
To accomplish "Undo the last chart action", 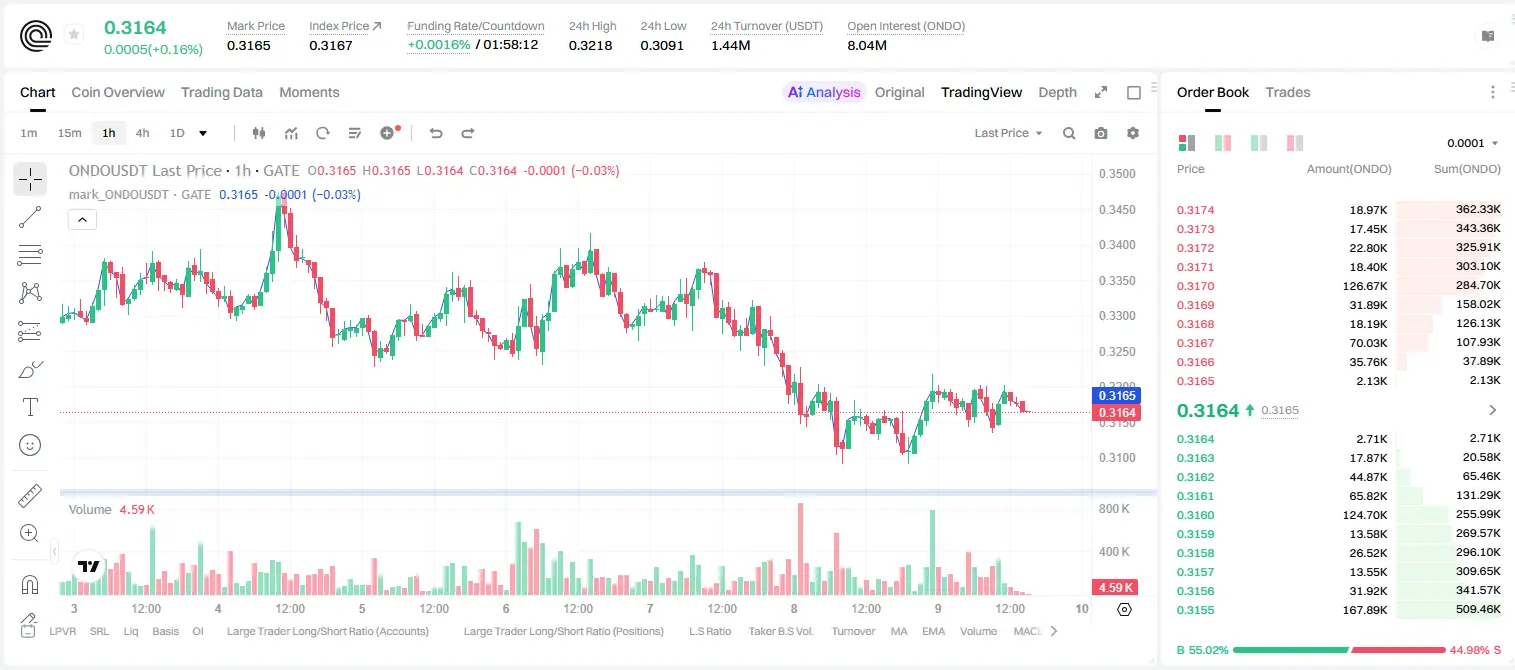I will (x=436, y=133).
